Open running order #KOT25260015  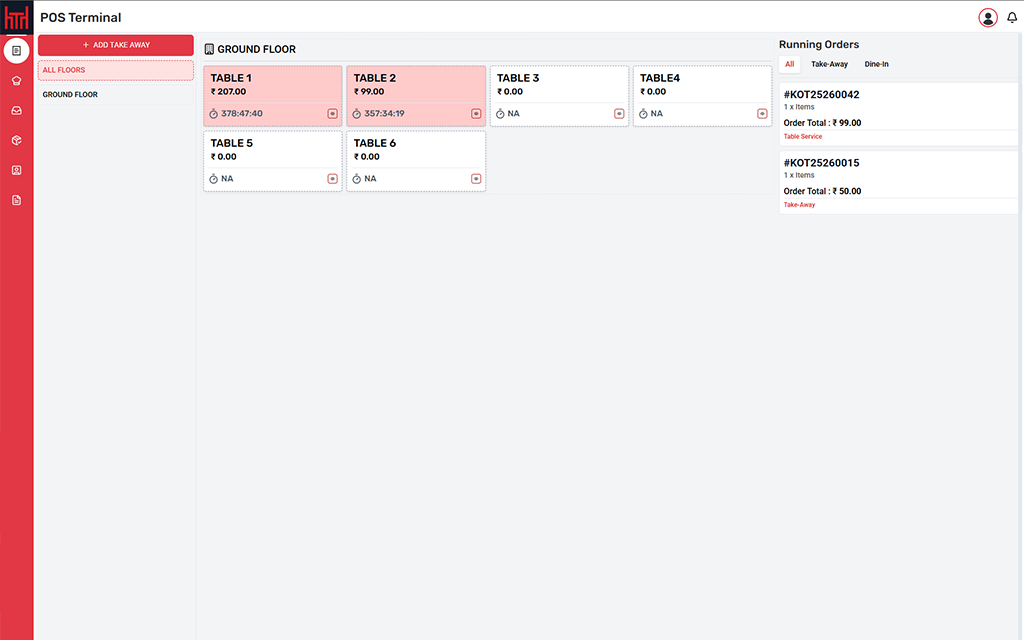coord(899,182)
